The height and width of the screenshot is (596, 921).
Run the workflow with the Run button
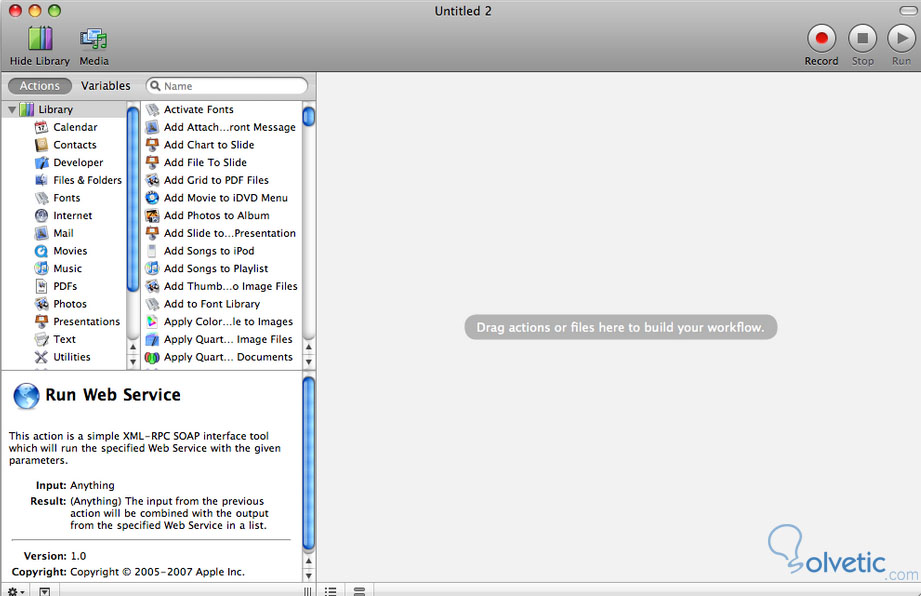[x=901, y=39]
